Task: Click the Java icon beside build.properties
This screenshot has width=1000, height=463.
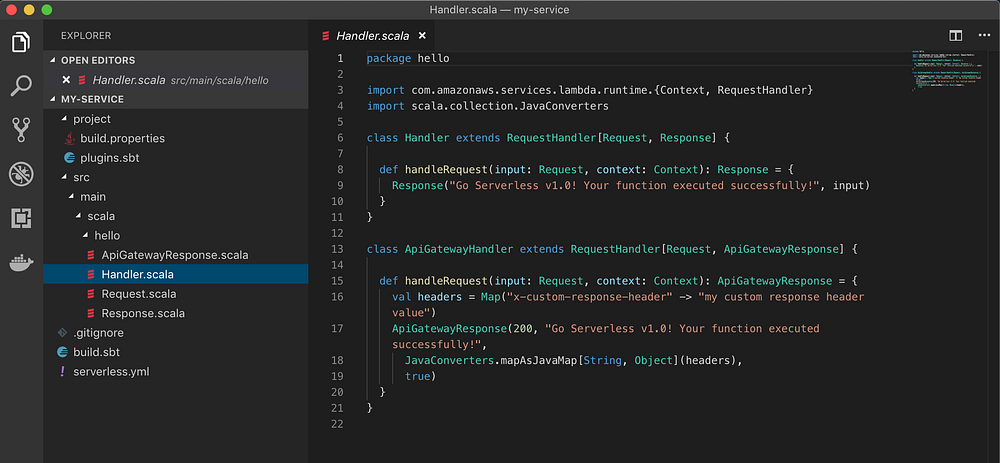Action: (70, 138)
